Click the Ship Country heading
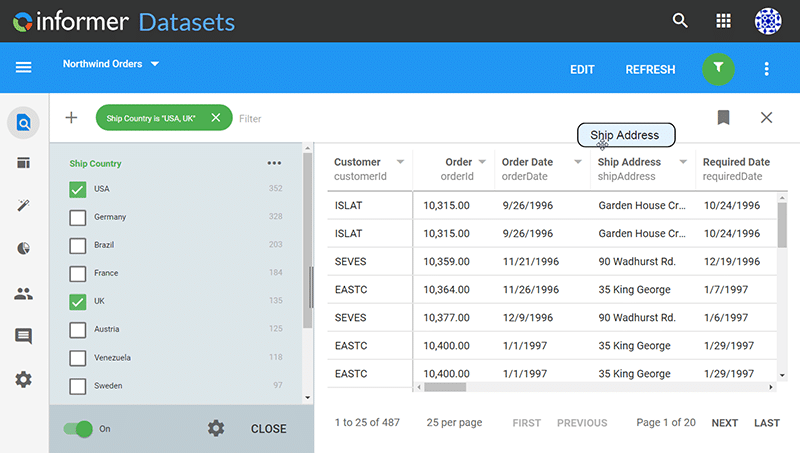Screen dimensions: 800x453 pyautogui.click(x=95, y=164)
